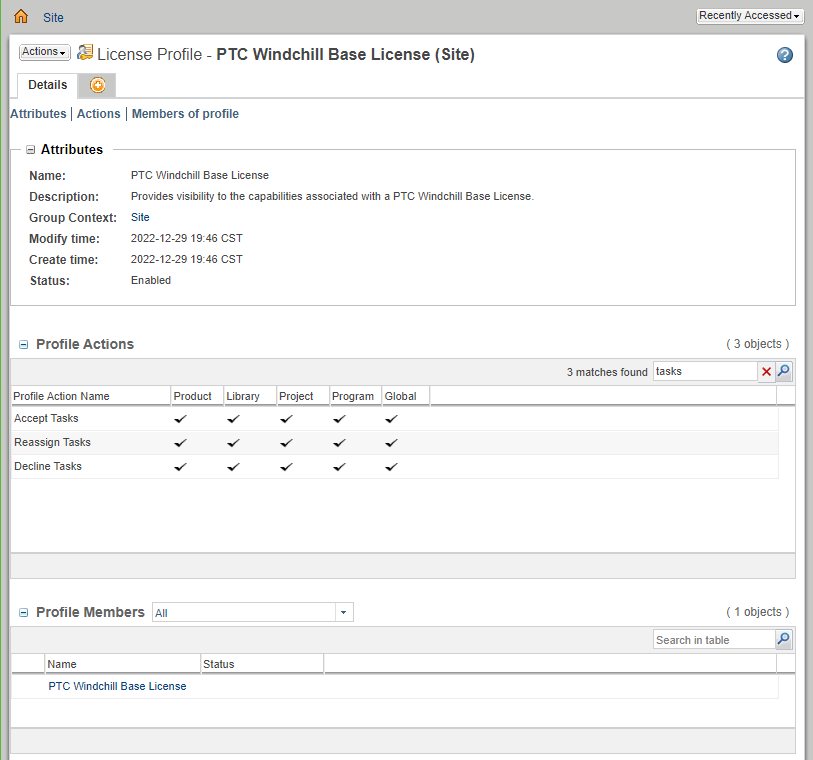Open the Actions dropdown menu
Screen dimensions: 813x760
44,52
